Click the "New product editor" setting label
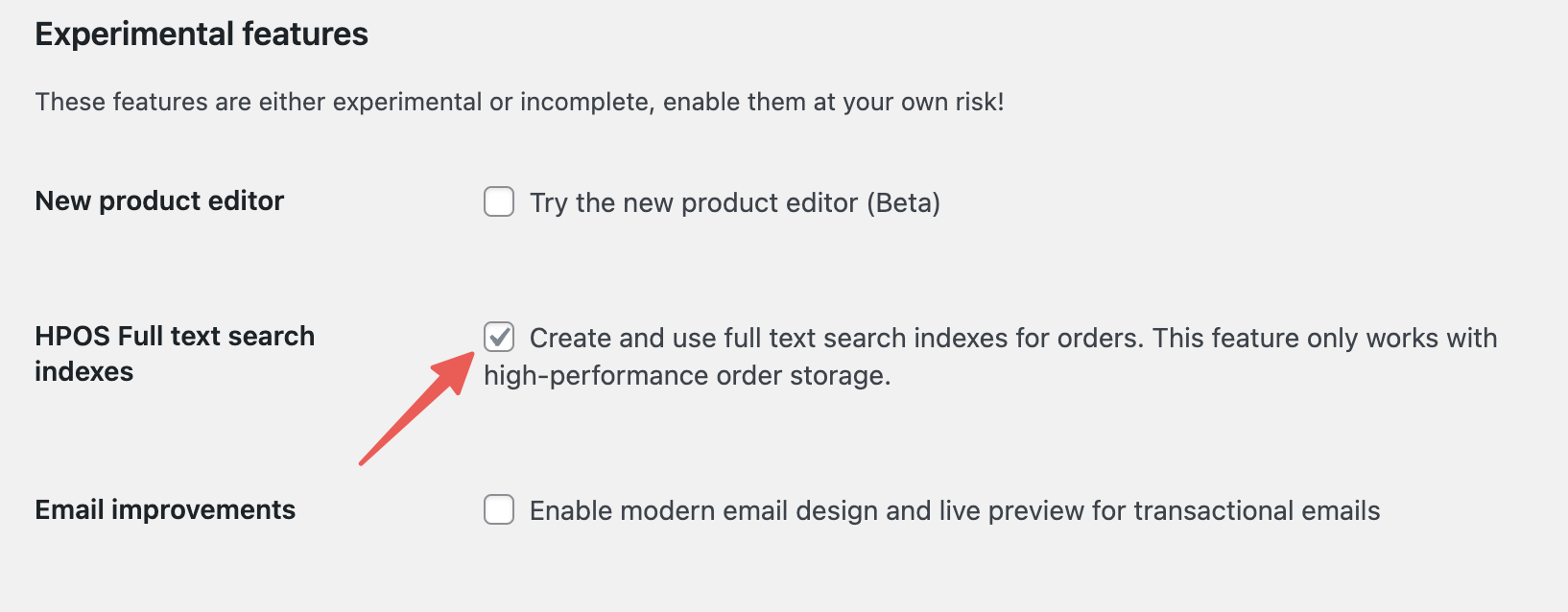 [158, 200]
